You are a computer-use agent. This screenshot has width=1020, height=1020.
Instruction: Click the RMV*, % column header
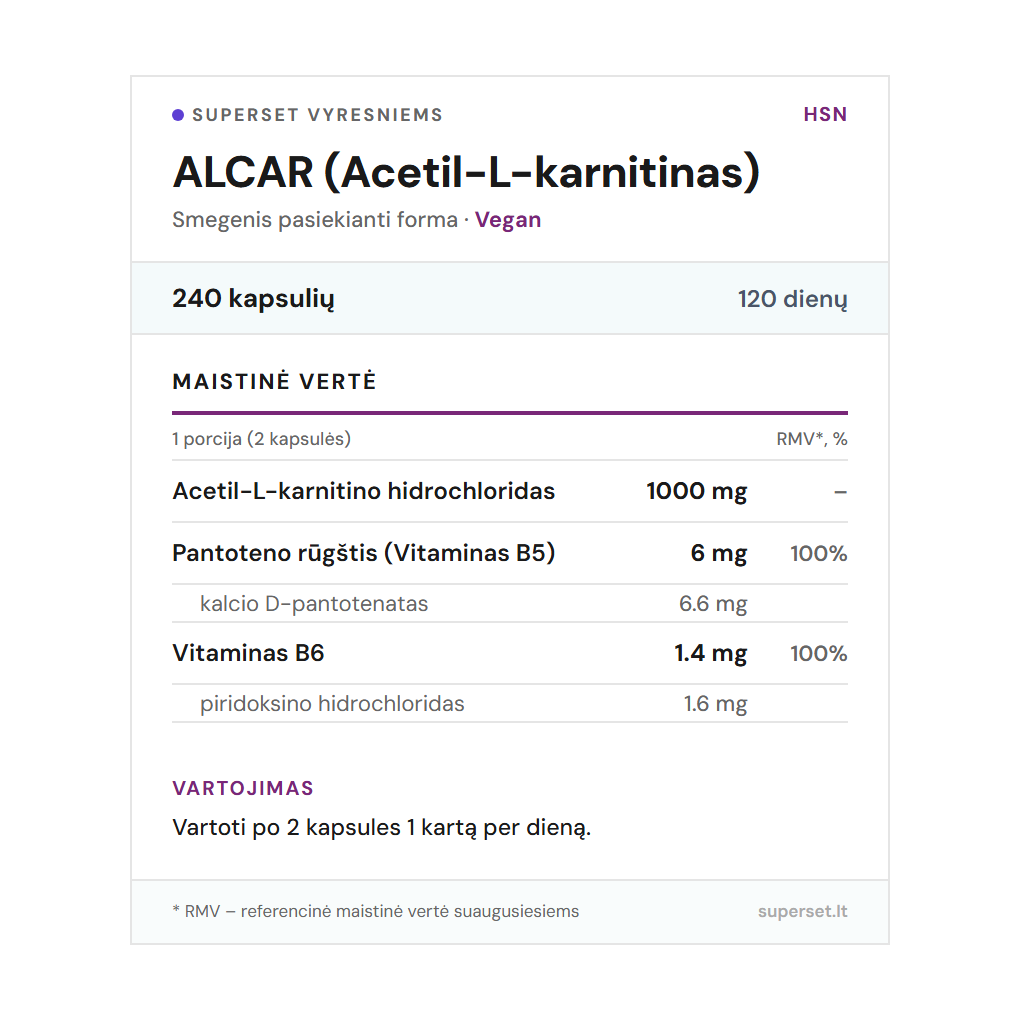click(x=811, y=439)
